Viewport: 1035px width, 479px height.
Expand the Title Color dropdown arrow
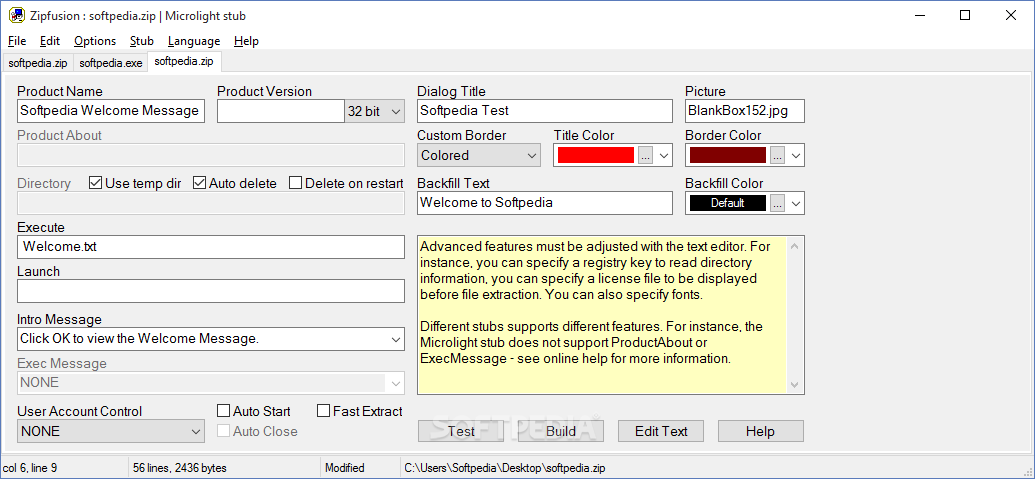pyautogui.click(x=663, y=156)
